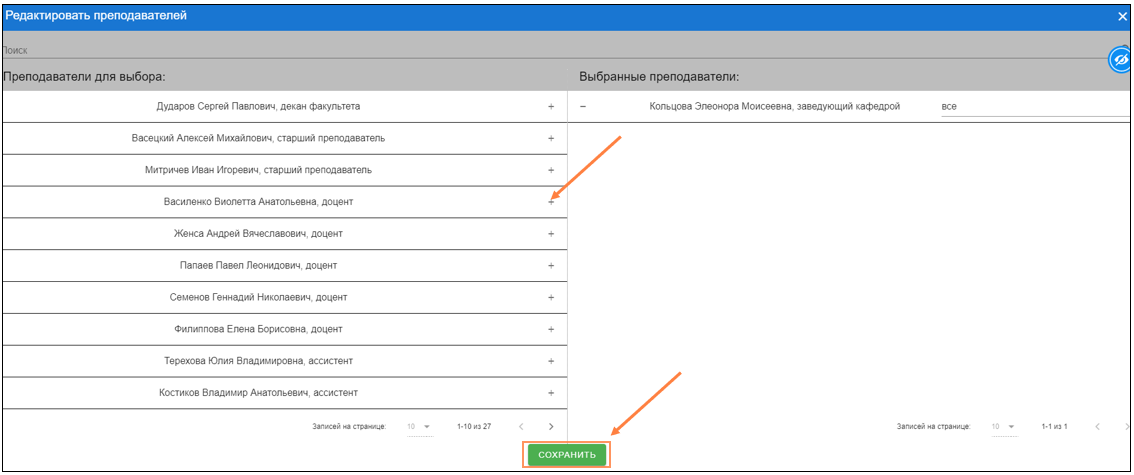
Task: Add Терехова Юлия Владимировна with plus icon
Action: (550, 361)
